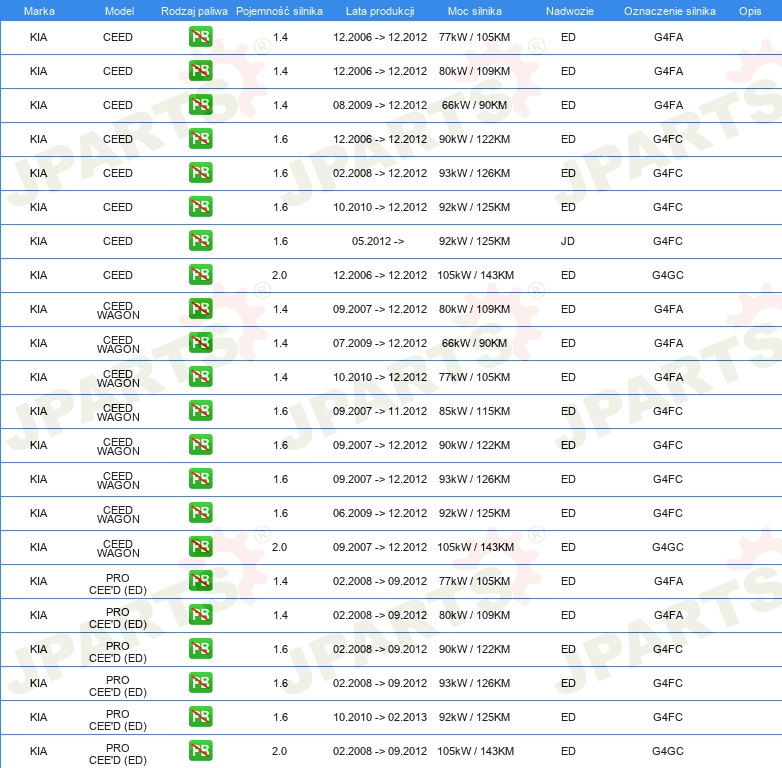
Task: Click the fuel icon in the CEED 02.2008 93kW row
Action: click(200, 174)
